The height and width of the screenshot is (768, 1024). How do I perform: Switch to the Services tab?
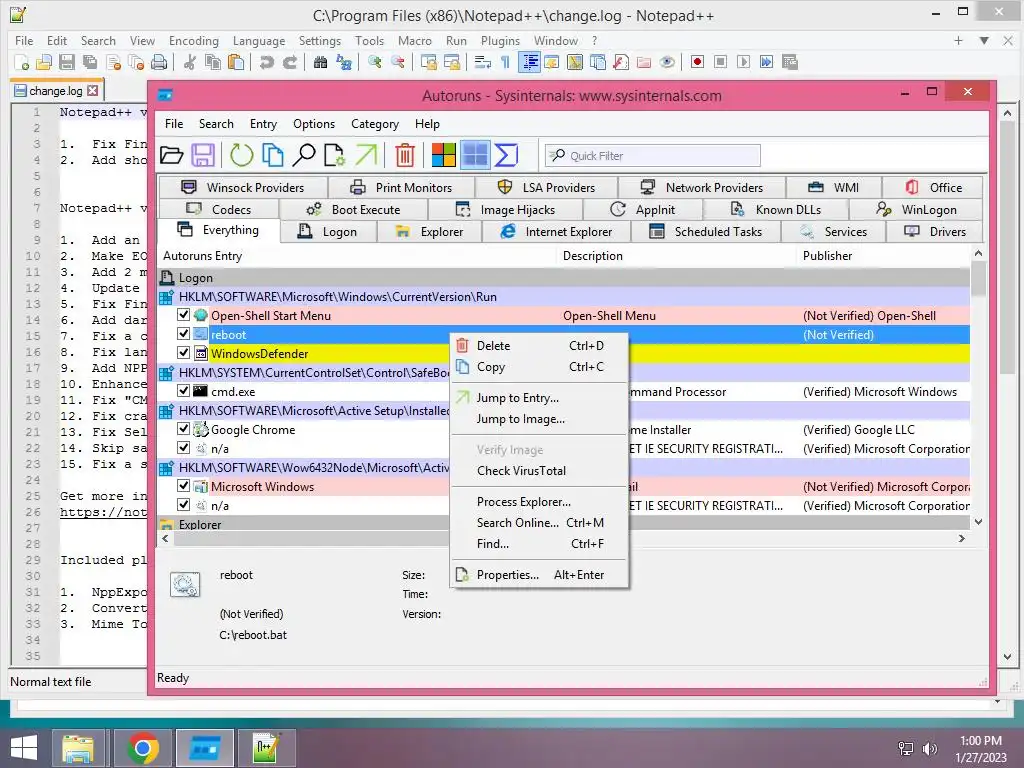pos(833,232)
